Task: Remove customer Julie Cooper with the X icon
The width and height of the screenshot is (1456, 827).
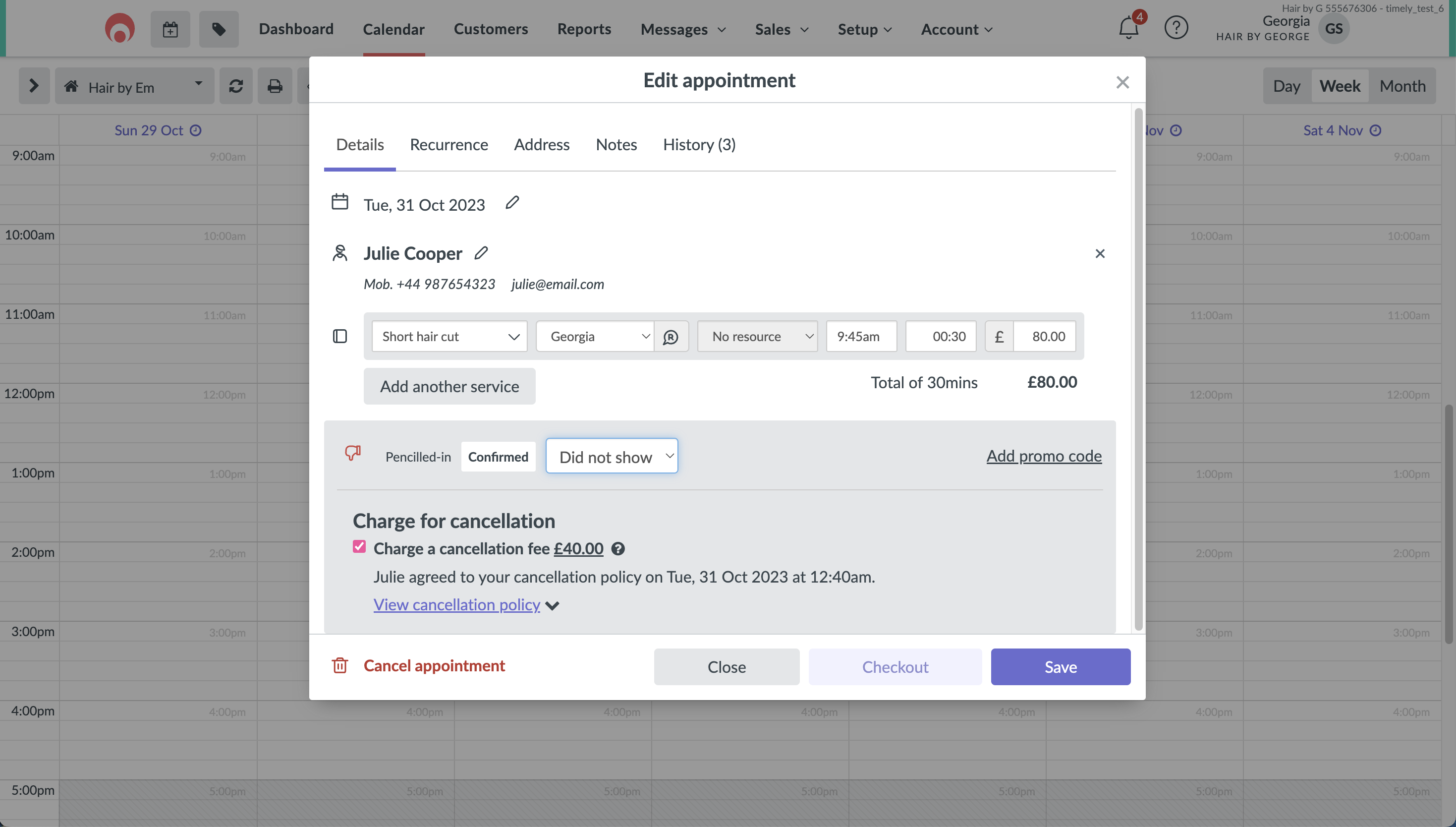Action: click(x=1100, y=253)
